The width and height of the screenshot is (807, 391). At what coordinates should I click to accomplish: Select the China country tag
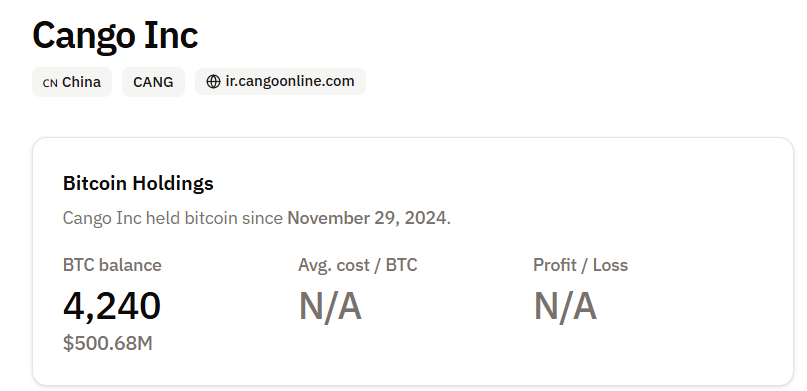tap(72, 82)
